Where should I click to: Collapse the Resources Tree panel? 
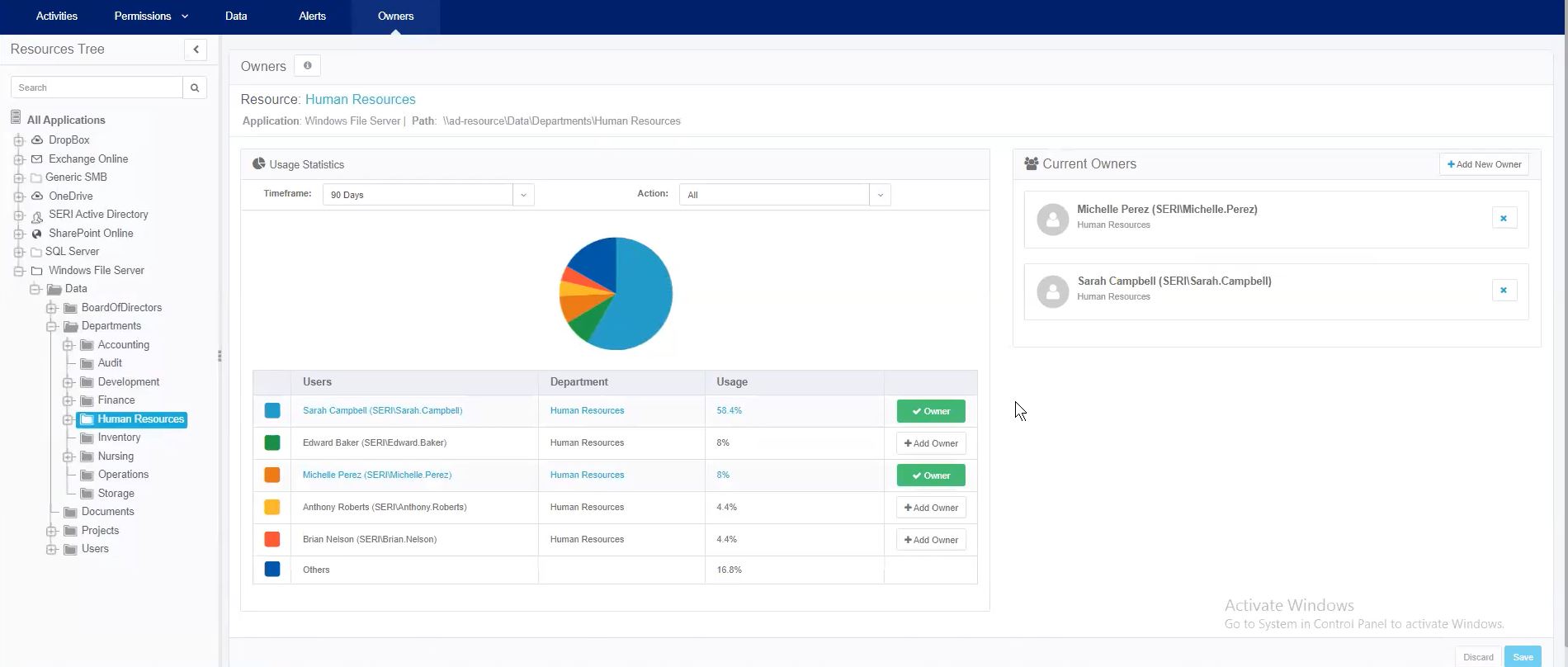196,50
